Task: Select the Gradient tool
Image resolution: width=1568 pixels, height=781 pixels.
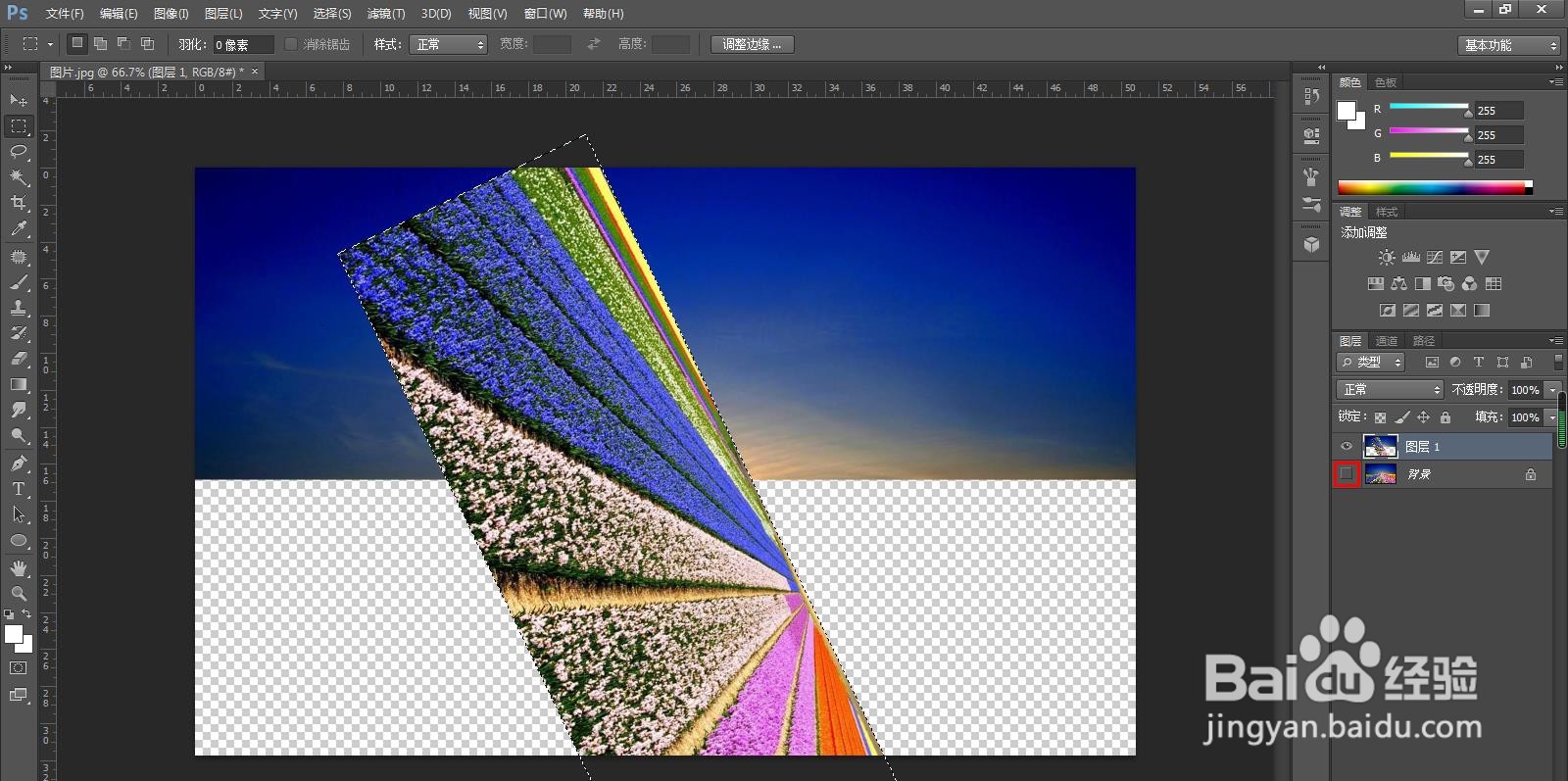Action: (x=19, y=384)
